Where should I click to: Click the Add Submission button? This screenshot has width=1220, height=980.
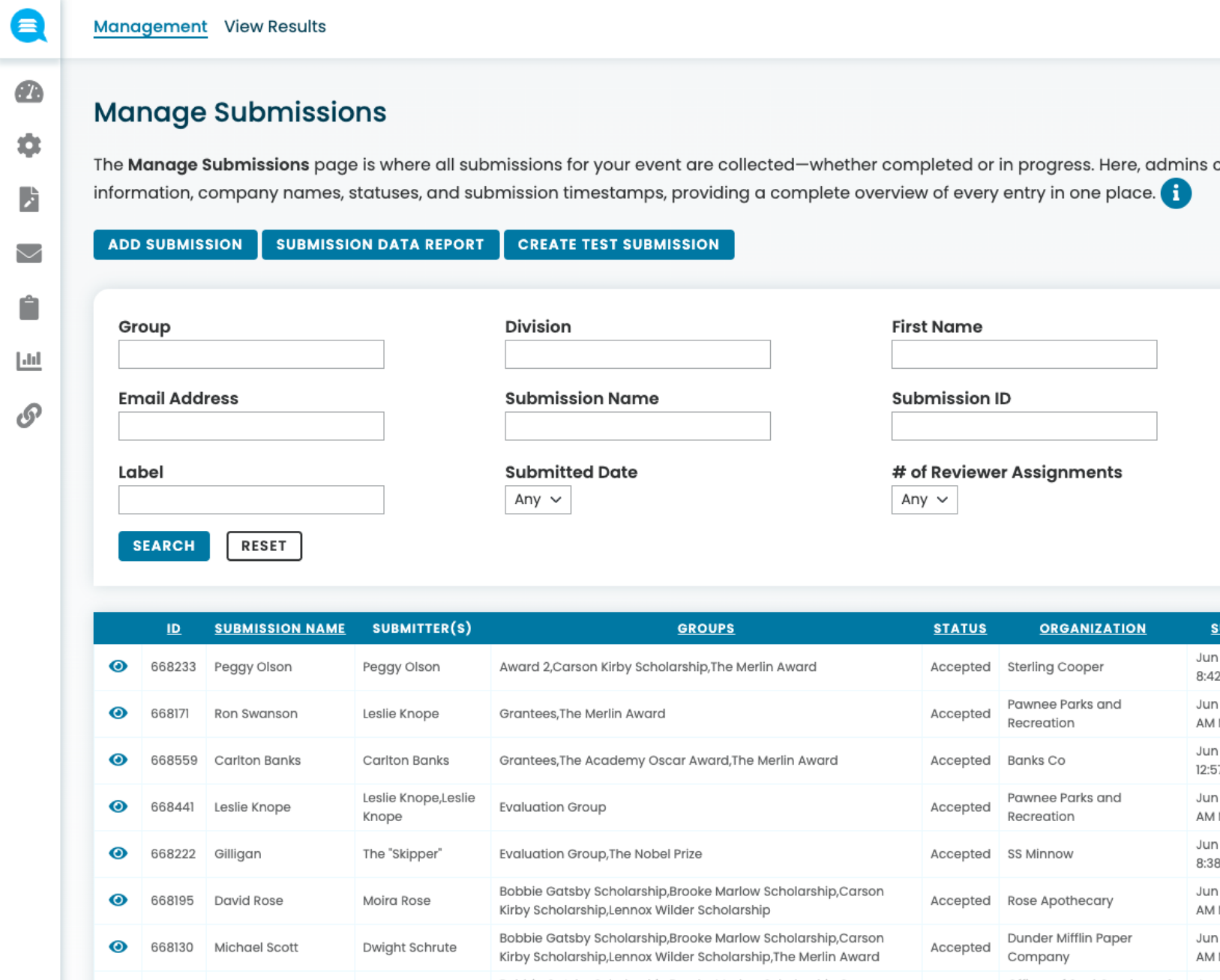click(x=175, y=244)
